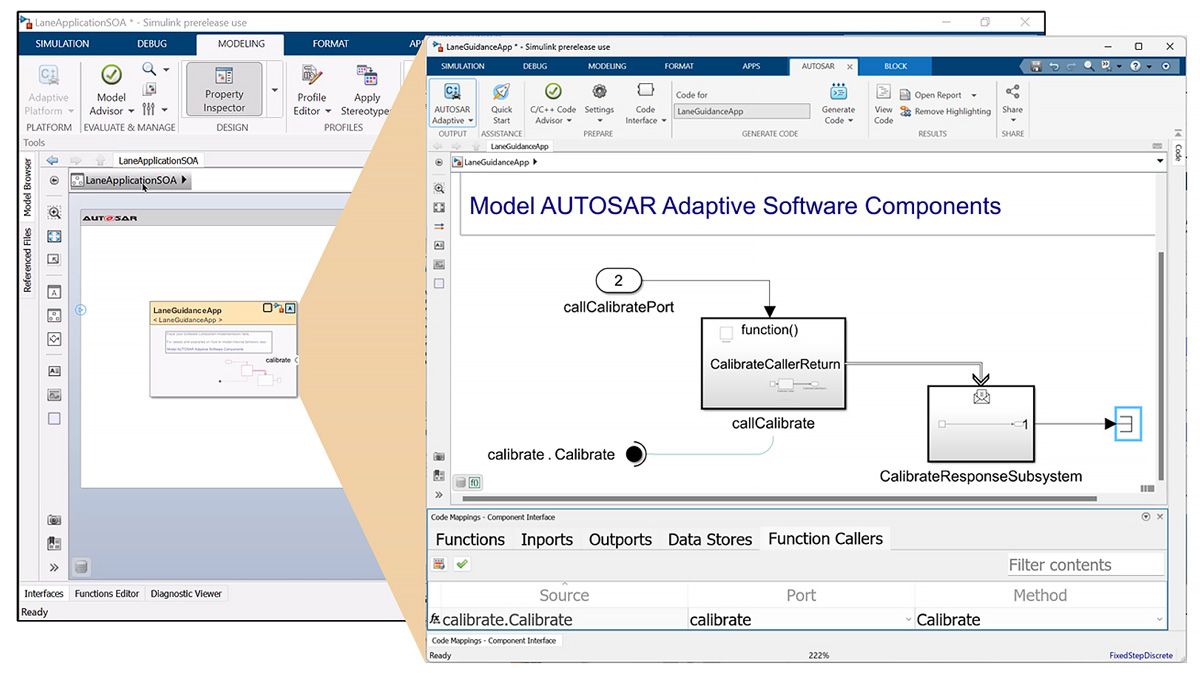Viewport: 1200px width, 673px height.
Task: Run the C/C++ Code Advisor
Action: point(551,103)
